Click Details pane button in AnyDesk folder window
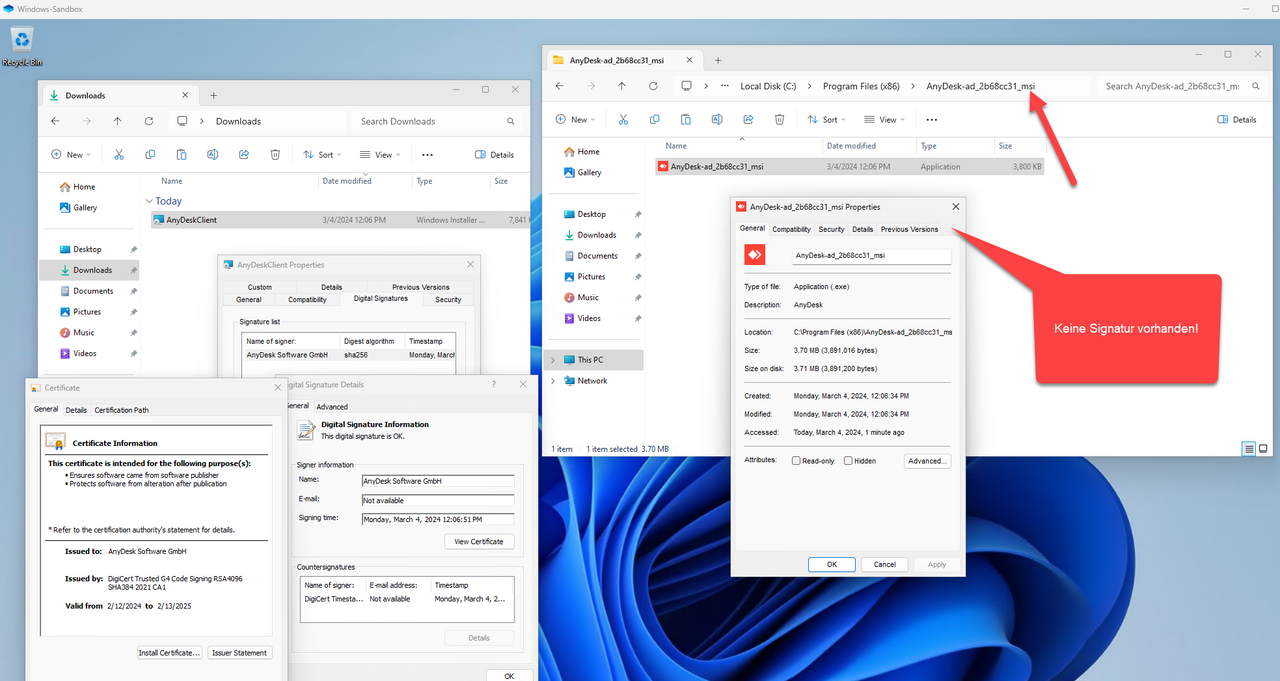 [1237, 119]
